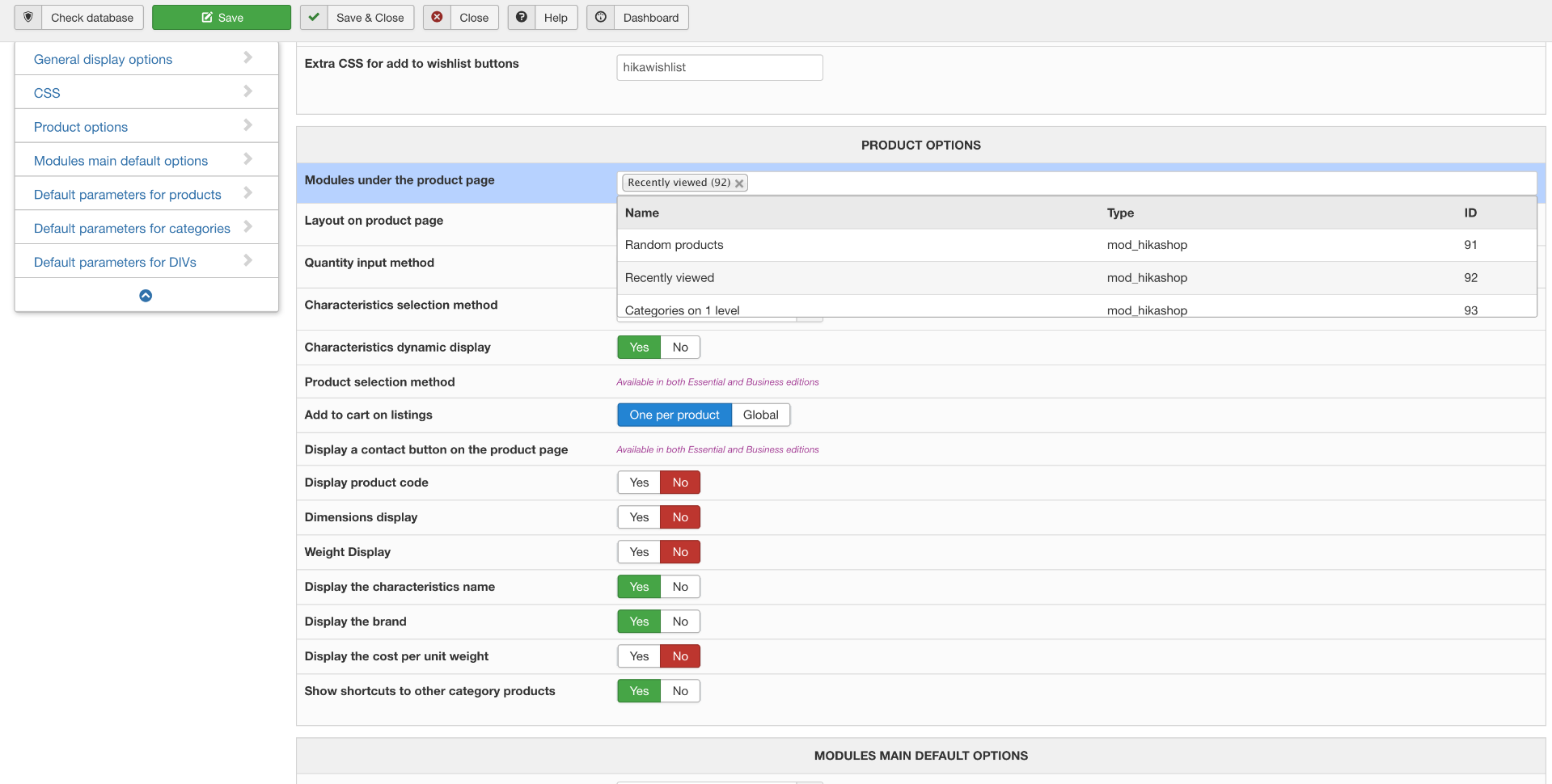Go to Default parameters for DIVs
Image resolution: width=1552 pixels, height=784 pixels.
coord(115,262)
